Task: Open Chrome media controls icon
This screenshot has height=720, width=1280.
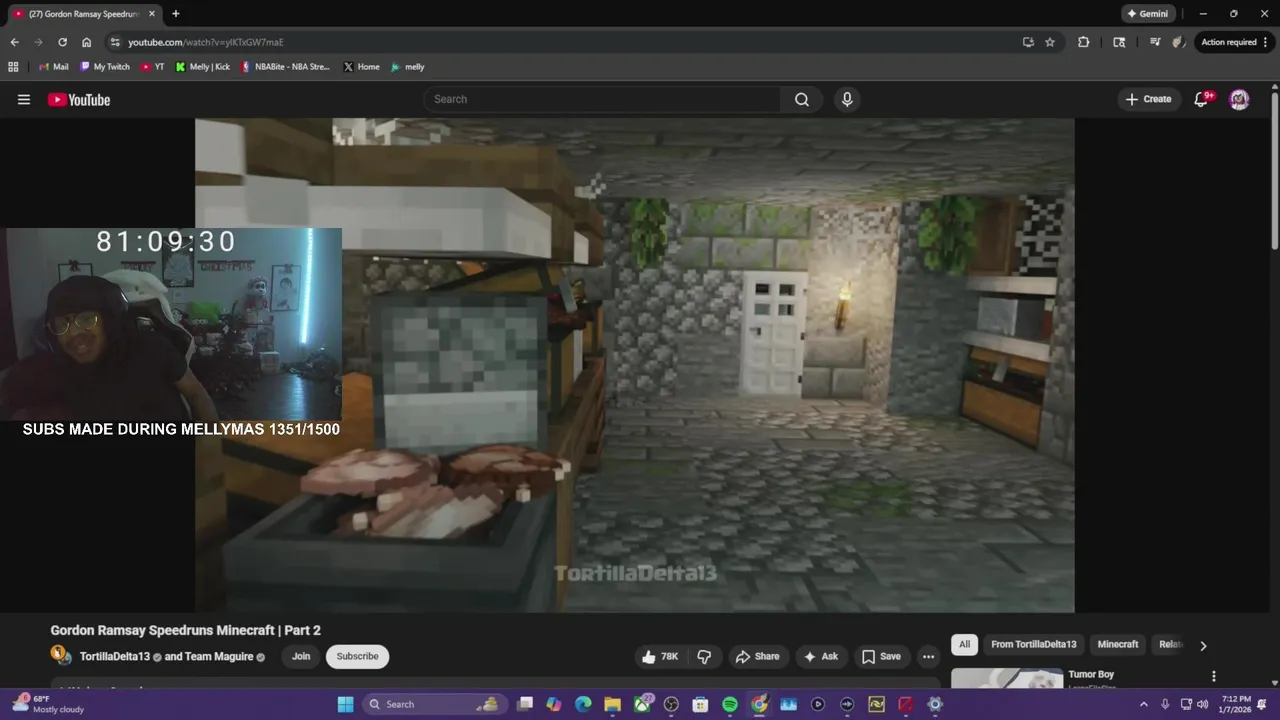Action: click(1155, 42)
